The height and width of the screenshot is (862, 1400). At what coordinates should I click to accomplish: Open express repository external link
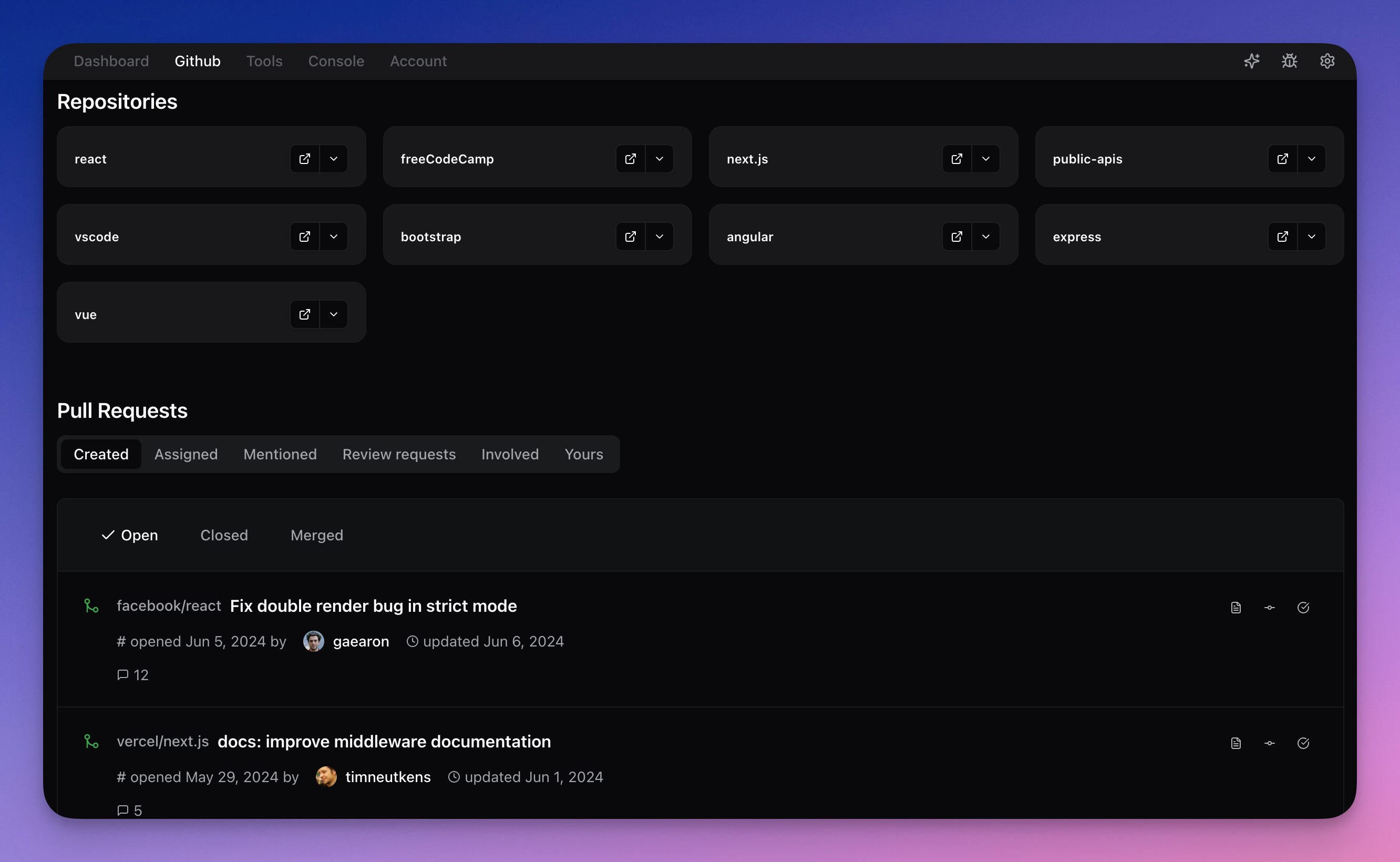(1283, 237)
